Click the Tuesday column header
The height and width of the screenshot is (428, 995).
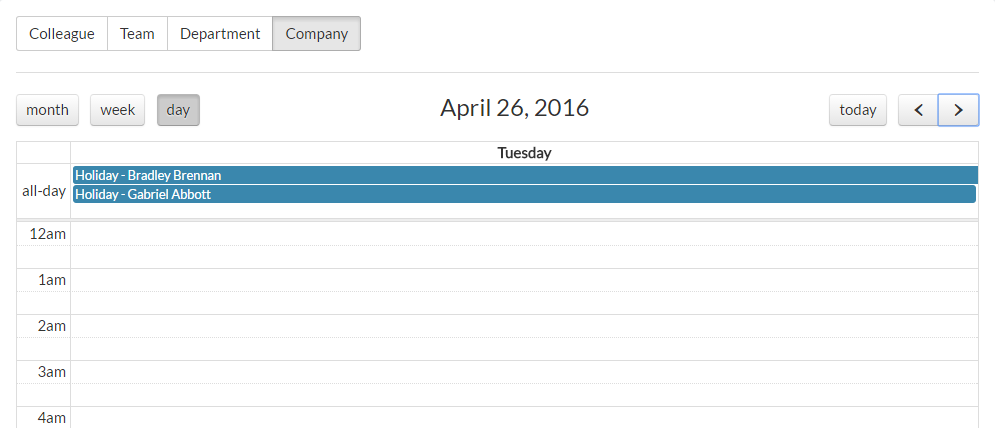pos(524,153)
